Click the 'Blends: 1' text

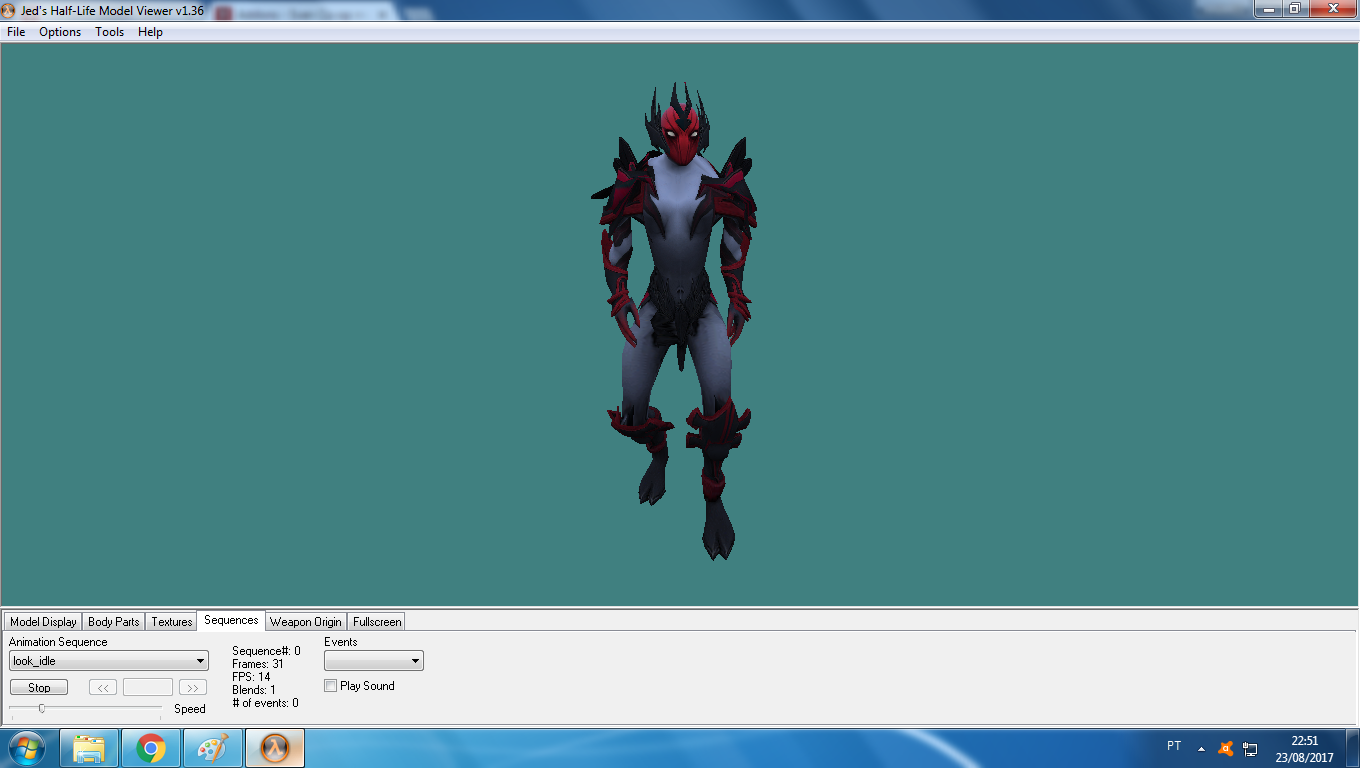tap(254, 690)
